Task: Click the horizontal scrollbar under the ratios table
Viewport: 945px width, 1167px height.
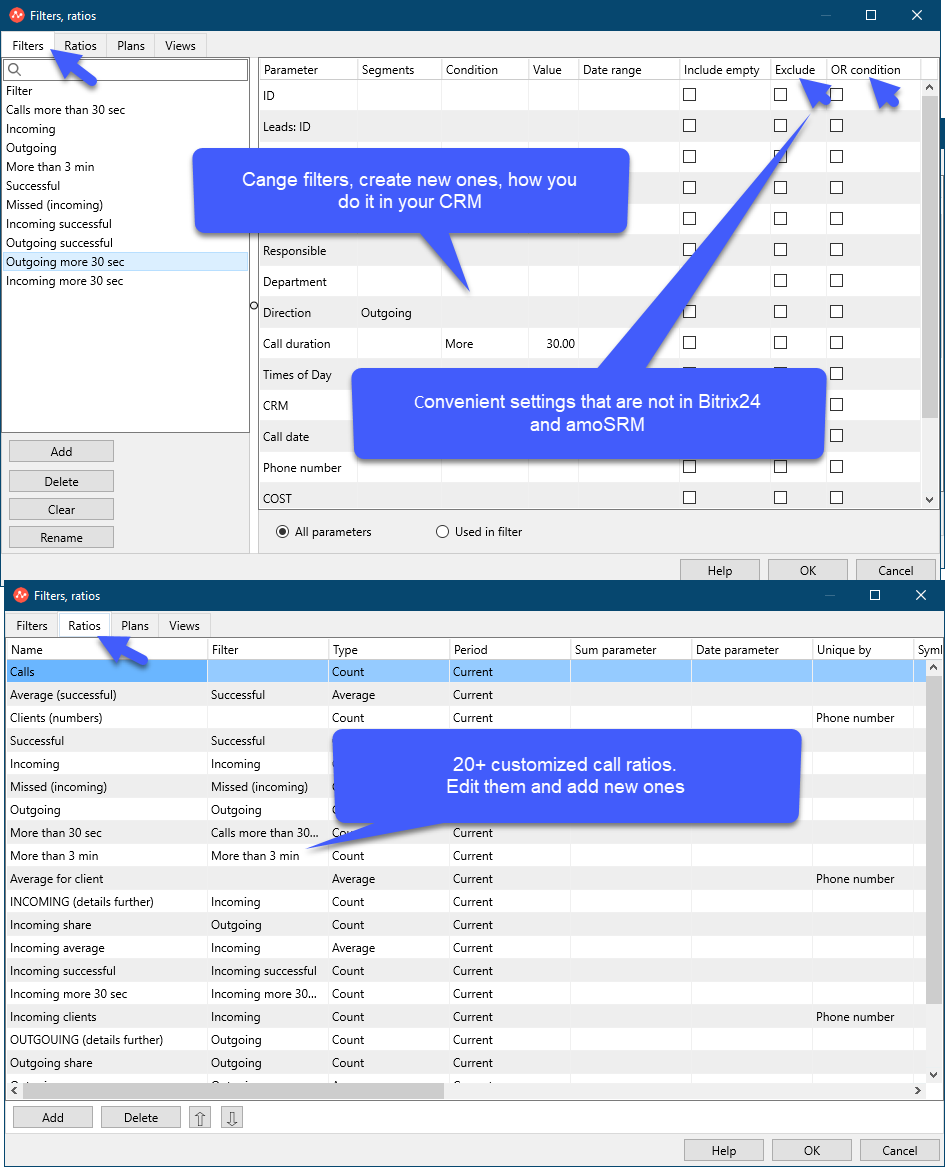Action: point(234,1090)
